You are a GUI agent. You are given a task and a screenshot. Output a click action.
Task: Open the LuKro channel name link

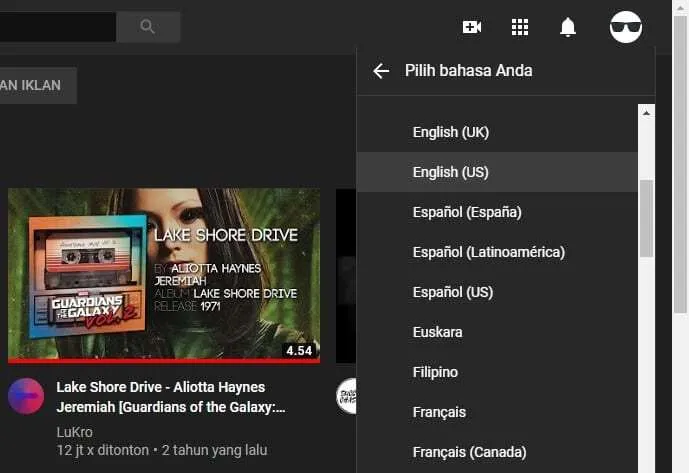click(x=75, y=432)
